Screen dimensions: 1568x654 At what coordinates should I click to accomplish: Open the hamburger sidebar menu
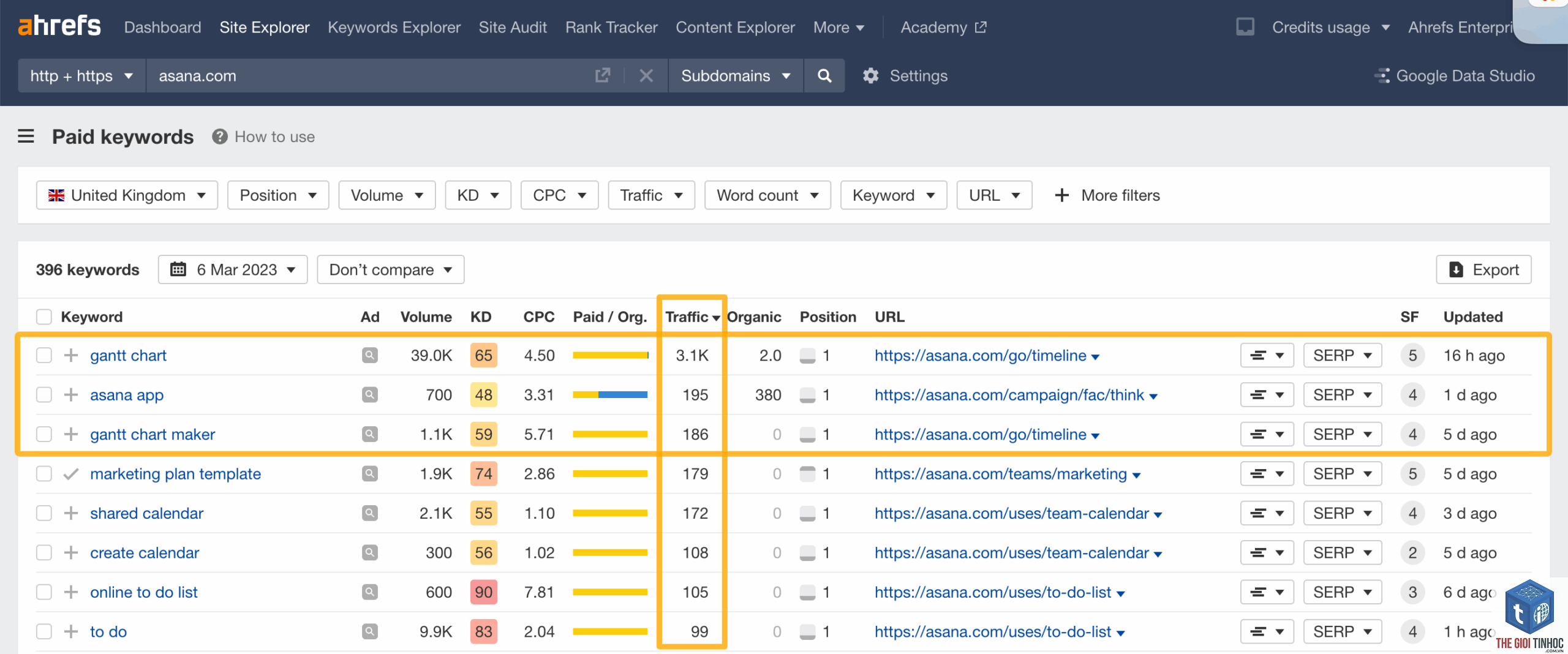coord(26,136)
